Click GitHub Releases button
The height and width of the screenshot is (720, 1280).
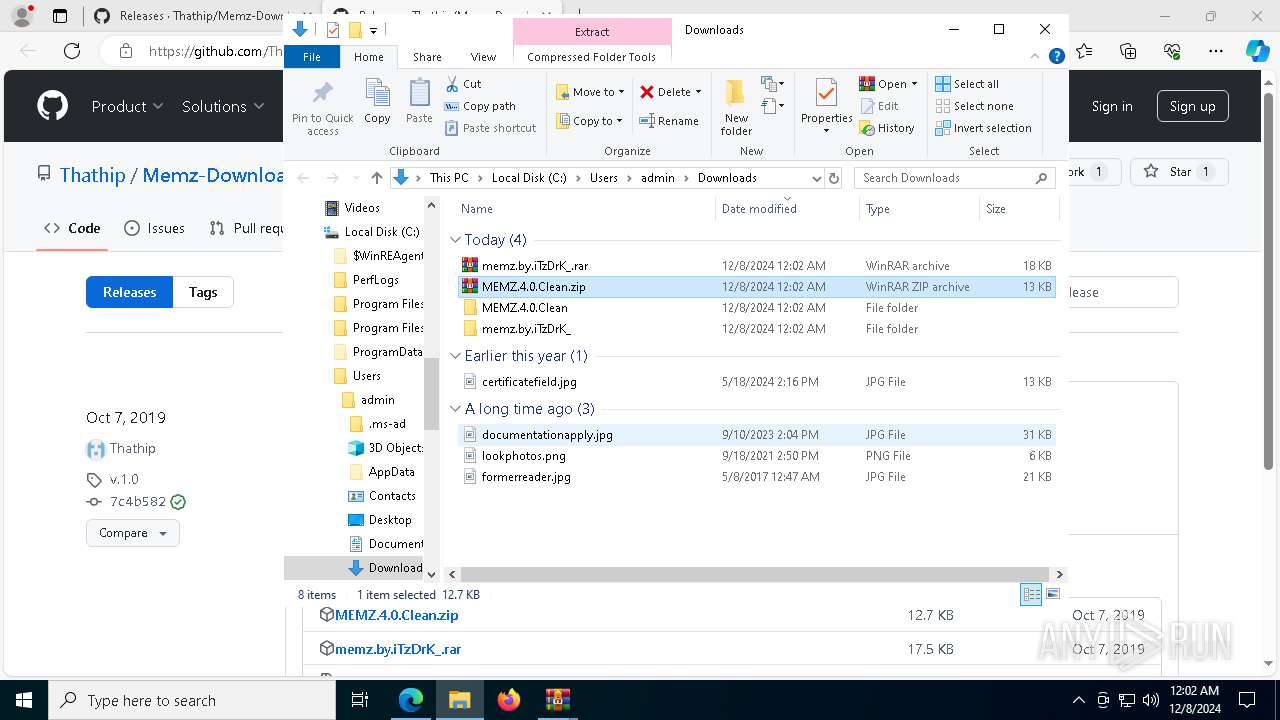pos(130,292)
